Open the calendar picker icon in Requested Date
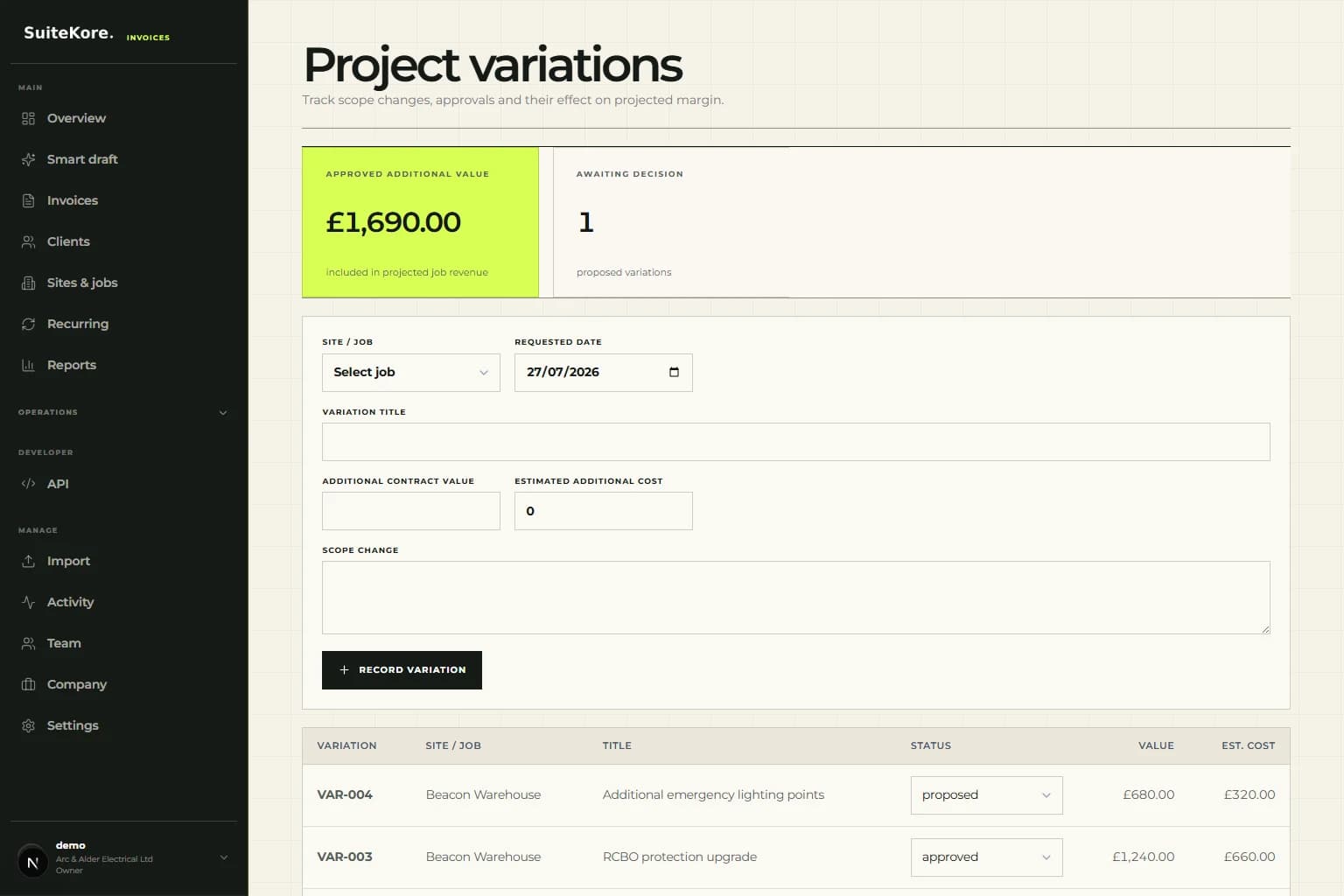 click(x=674, y=372)
